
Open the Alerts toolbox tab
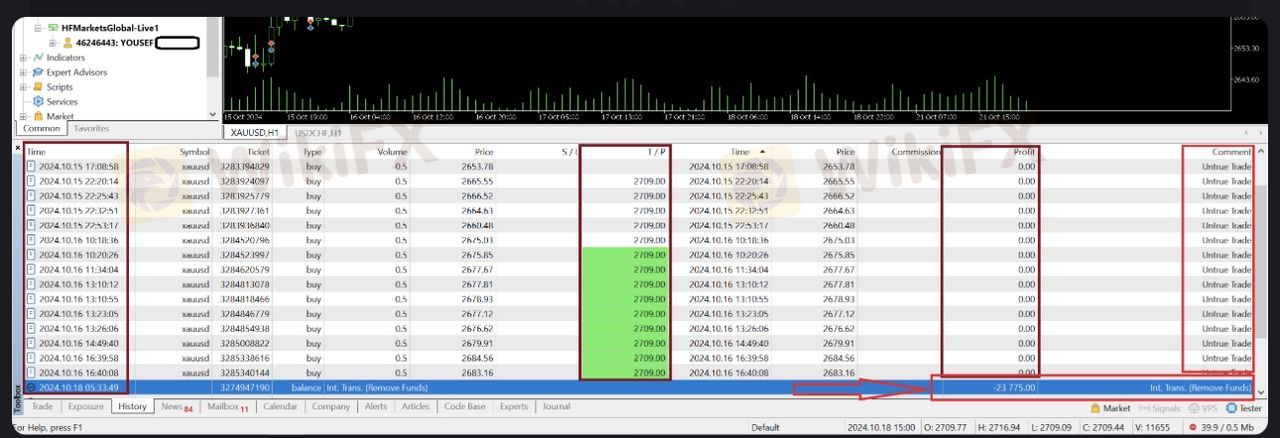tap(376, 407)
